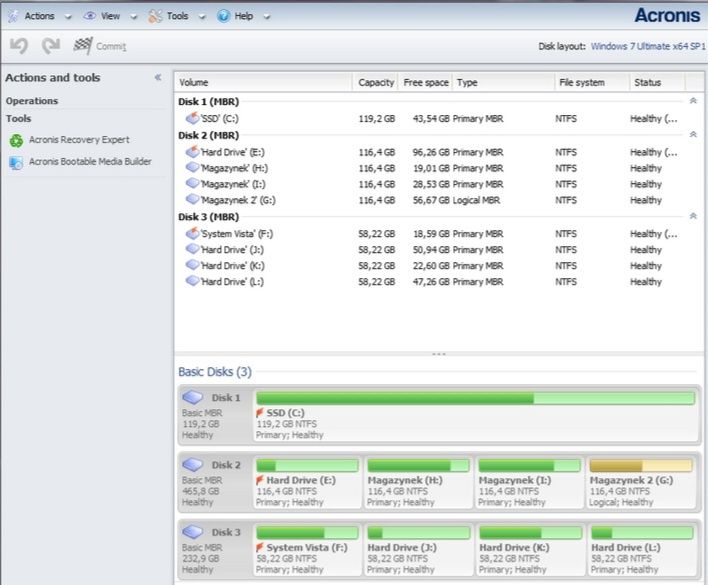Collapse the Actions and tools panel

pos(157,78)
